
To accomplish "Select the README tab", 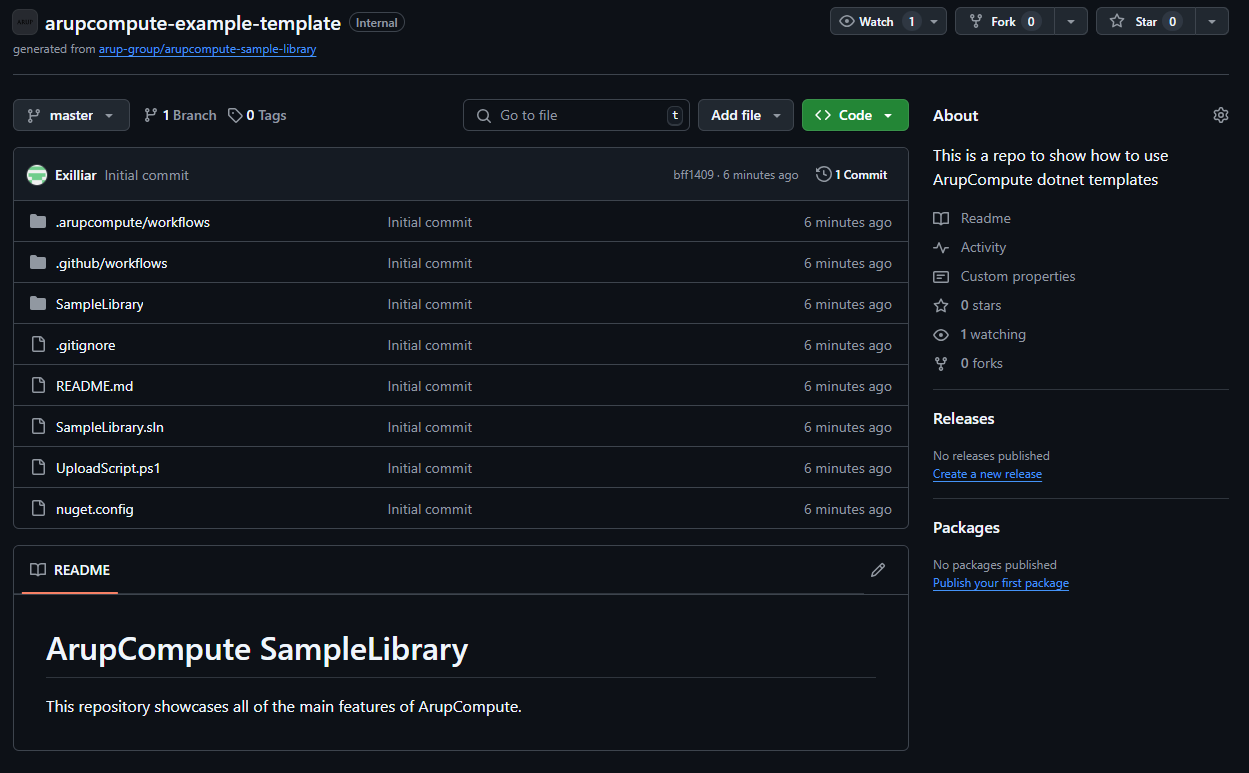I will click(70, 570).
